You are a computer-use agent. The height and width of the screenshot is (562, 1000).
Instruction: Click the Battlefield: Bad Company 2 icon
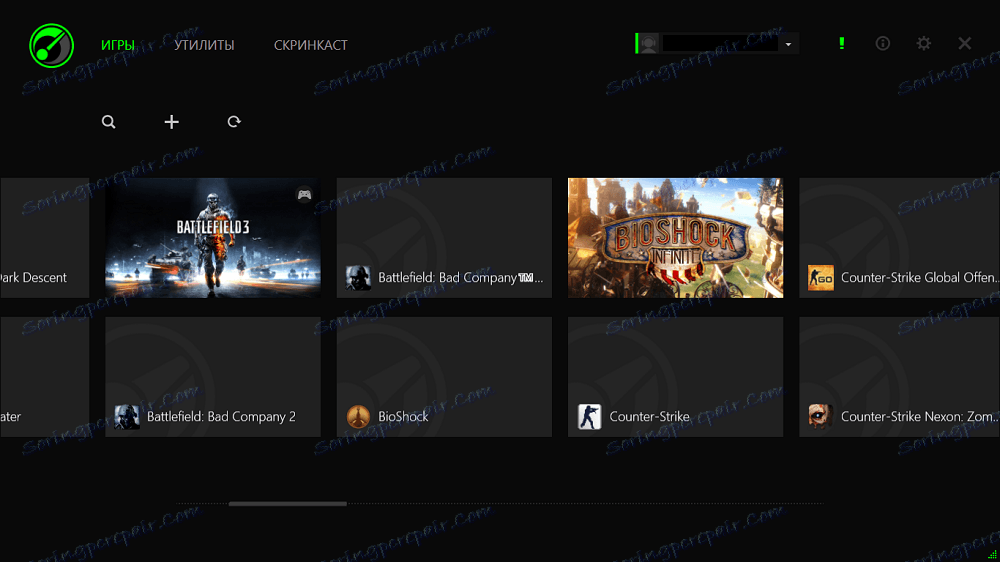tap(127, 417)
